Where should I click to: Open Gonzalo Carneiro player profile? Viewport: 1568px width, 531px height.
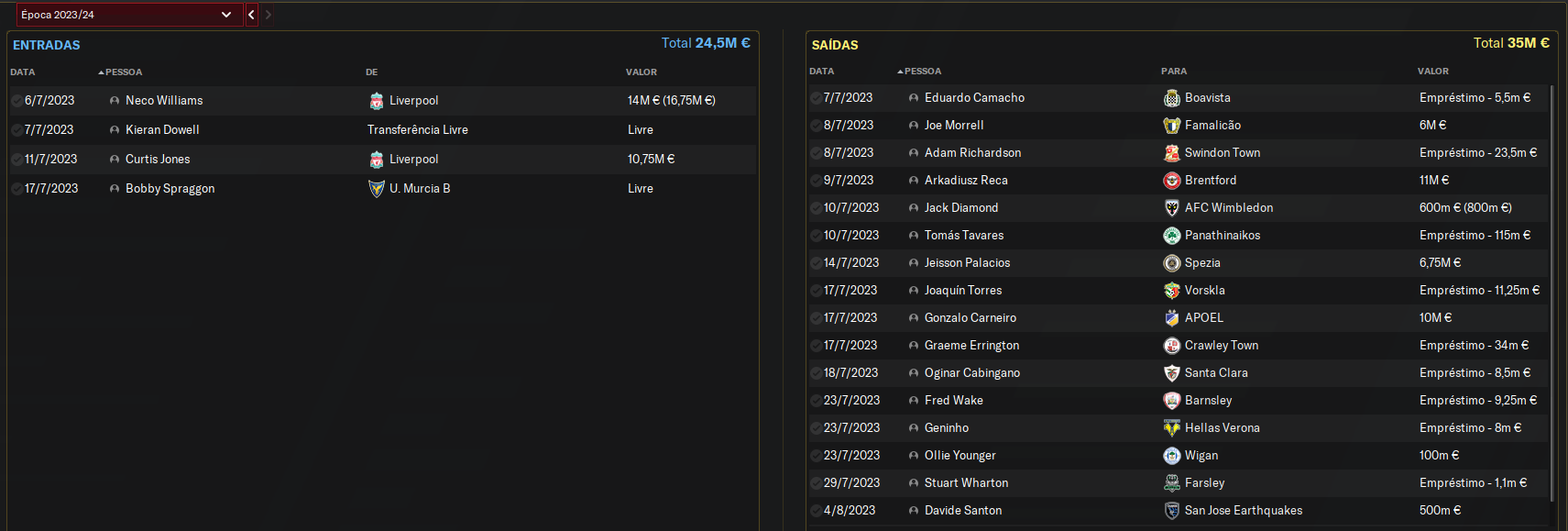[970, 318]
